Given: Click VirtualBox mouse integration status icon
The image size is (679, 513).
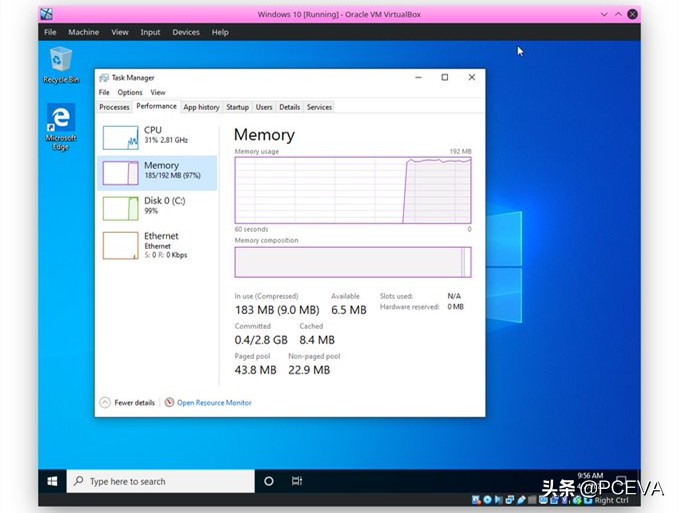Looking at the screenshot, I should 577,500.
